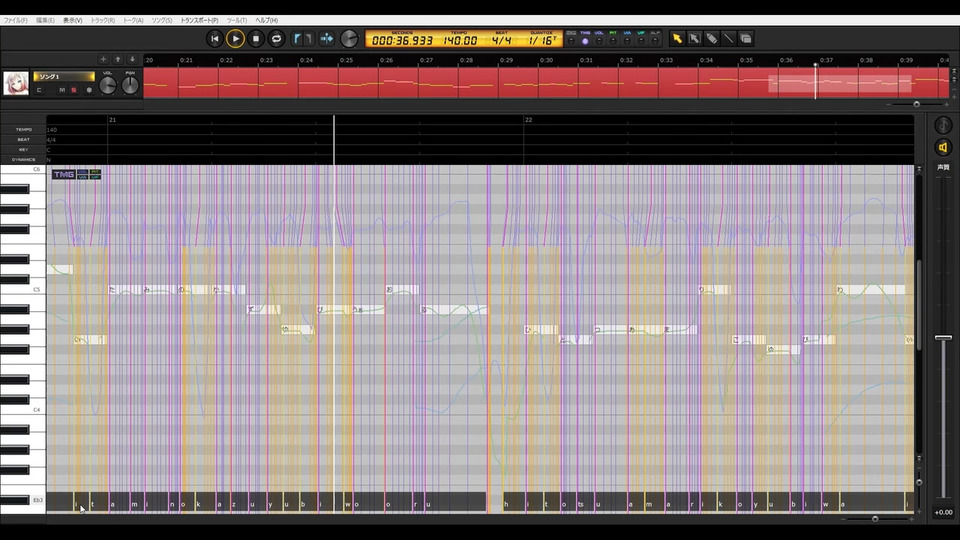
Task: Click the C button on ソング1 track
Action: (x=39, y=90)
